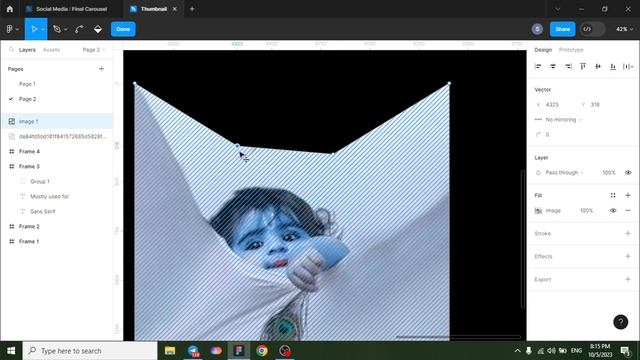The height and width of the screenshot is (360, 640).
Task: Open the Move tools dropdown arrow
Action: coord(43,29)
